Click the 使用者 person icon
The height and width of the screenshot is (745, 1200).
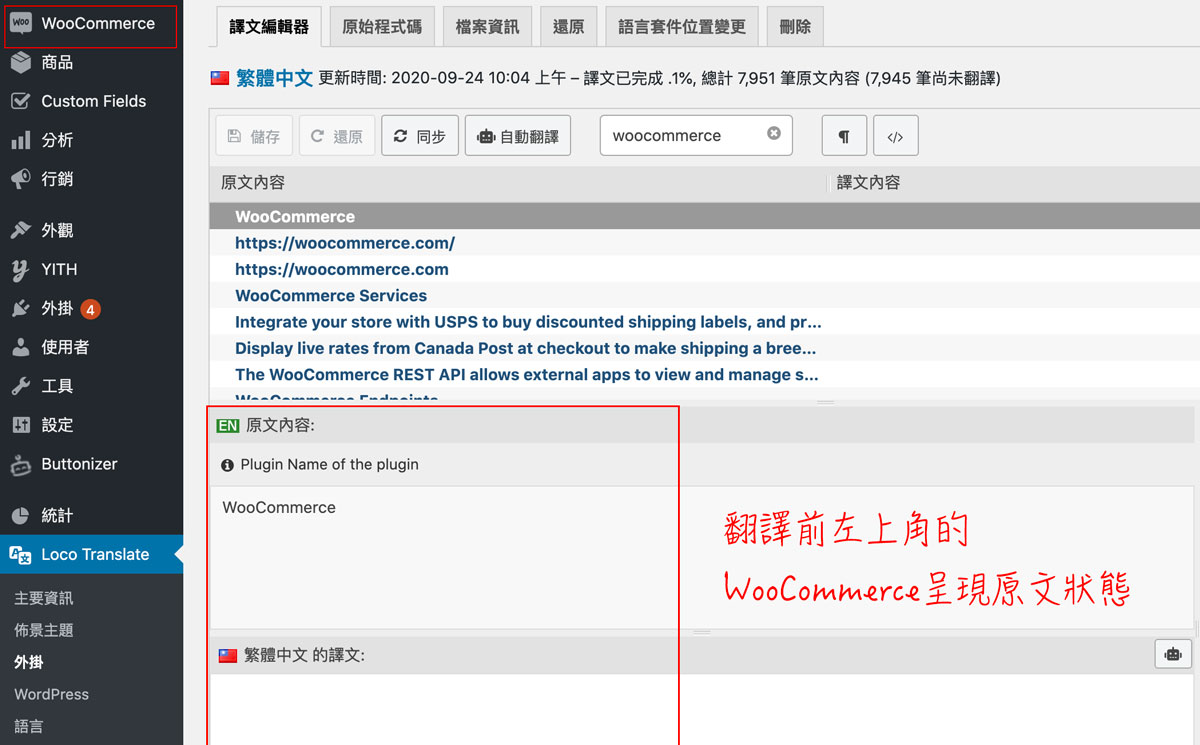tap(20, 347)
